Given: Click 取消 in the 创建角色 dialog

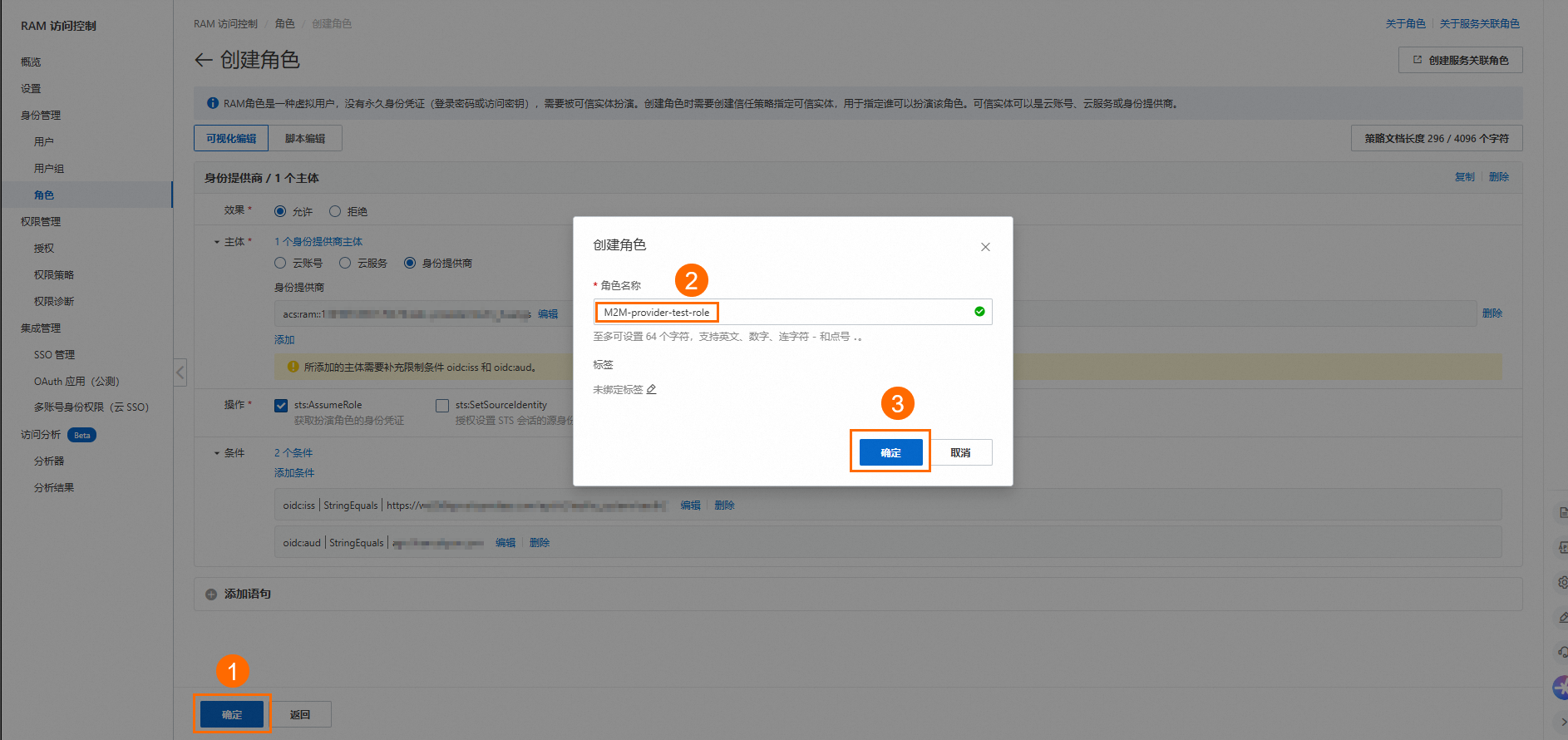Looking at the screenshot, I should 960,452.
